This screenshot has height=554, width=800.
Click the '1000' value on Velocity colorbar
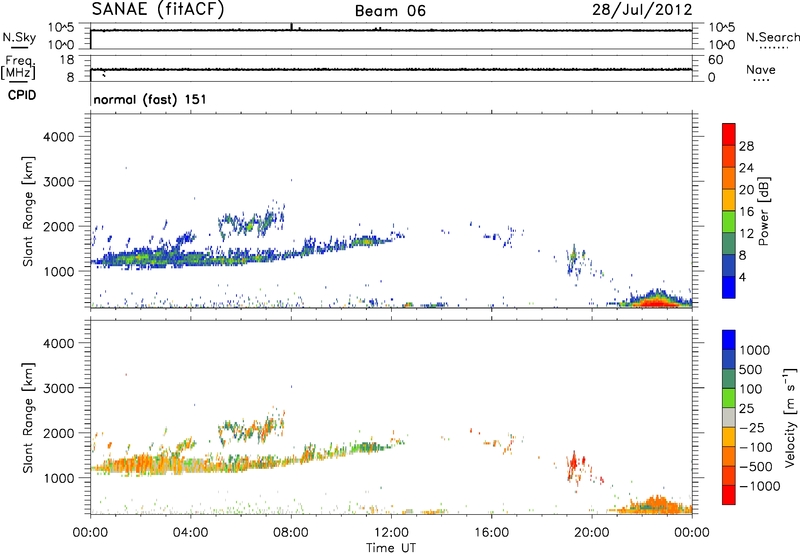click(x=755, y=350)
